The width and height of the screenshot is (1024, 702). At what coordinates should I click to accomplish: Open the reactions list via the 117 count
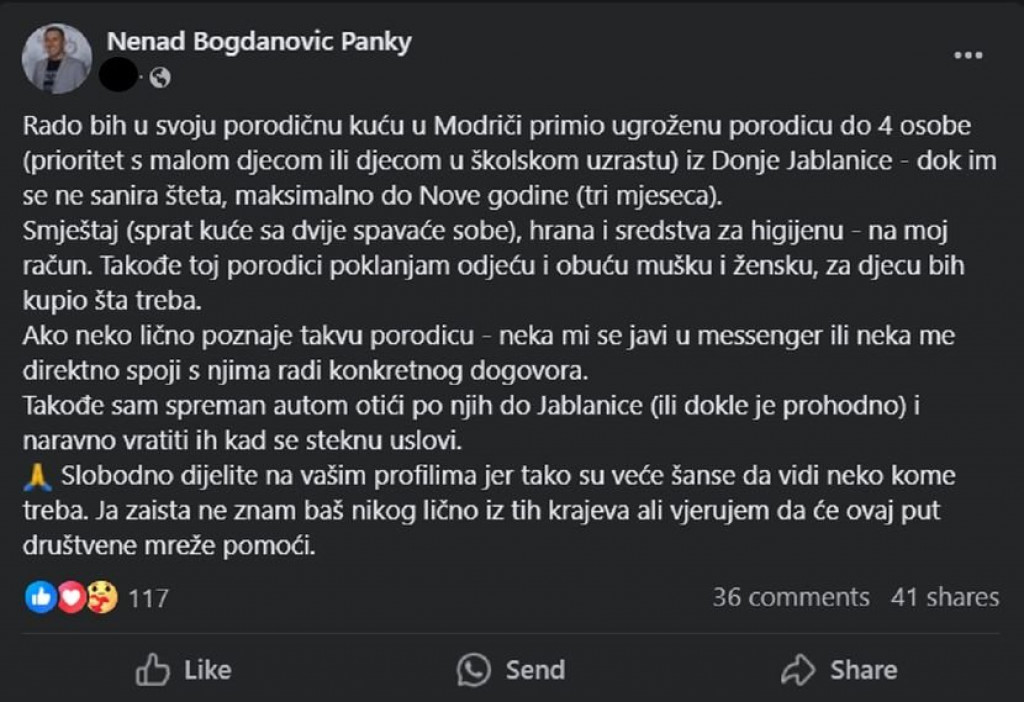[x=147, y=598]
